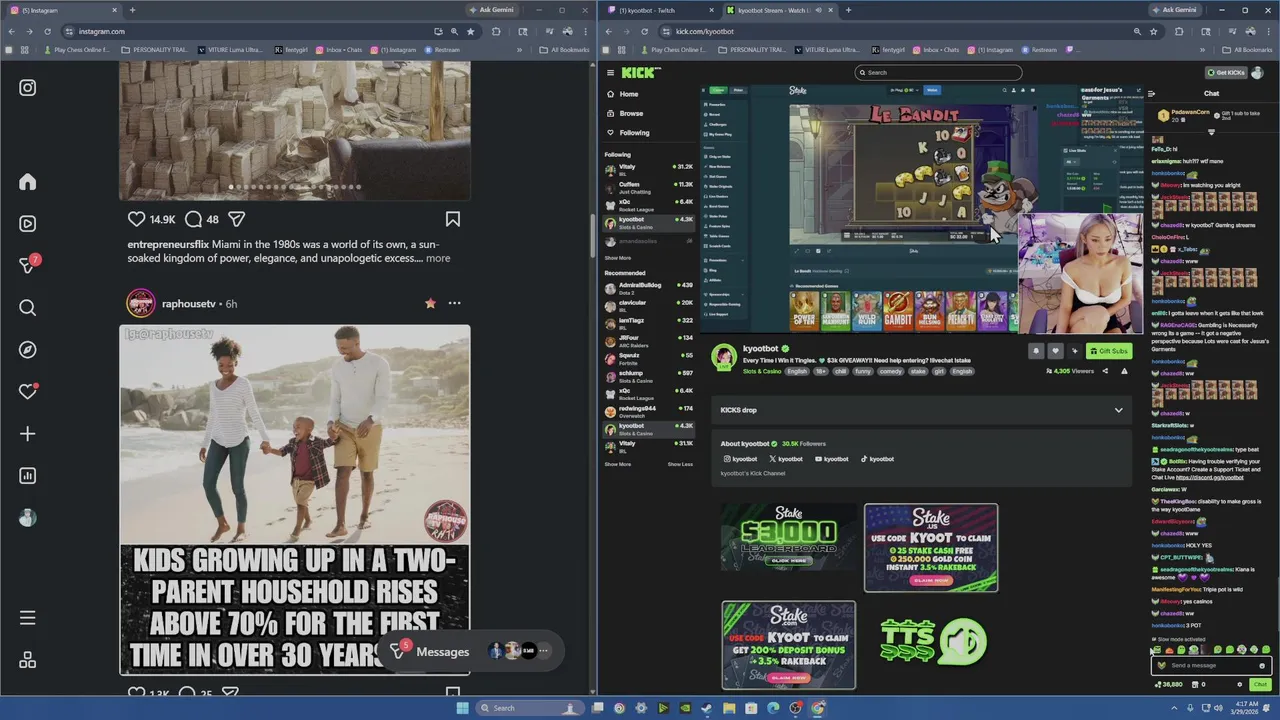This screenshot has width=1280, height=720.
Task: Expand the KICKS drop section chevron
Action: click(1118, 410)
